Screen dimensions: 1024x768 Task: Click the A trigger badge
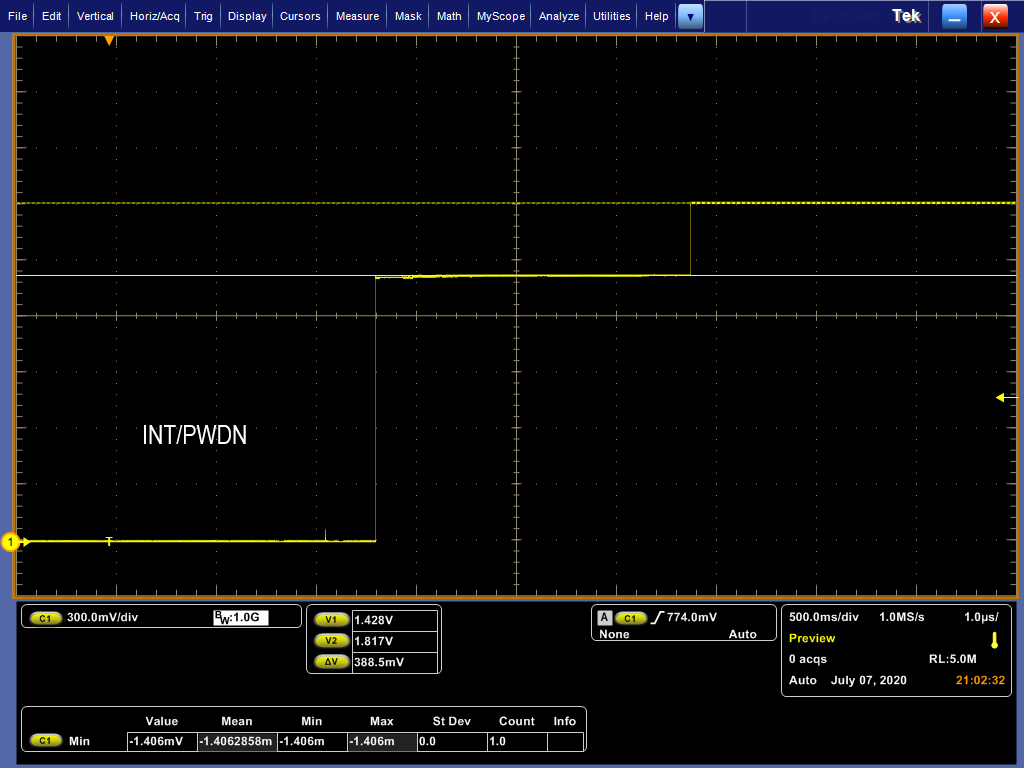point(605,617)
